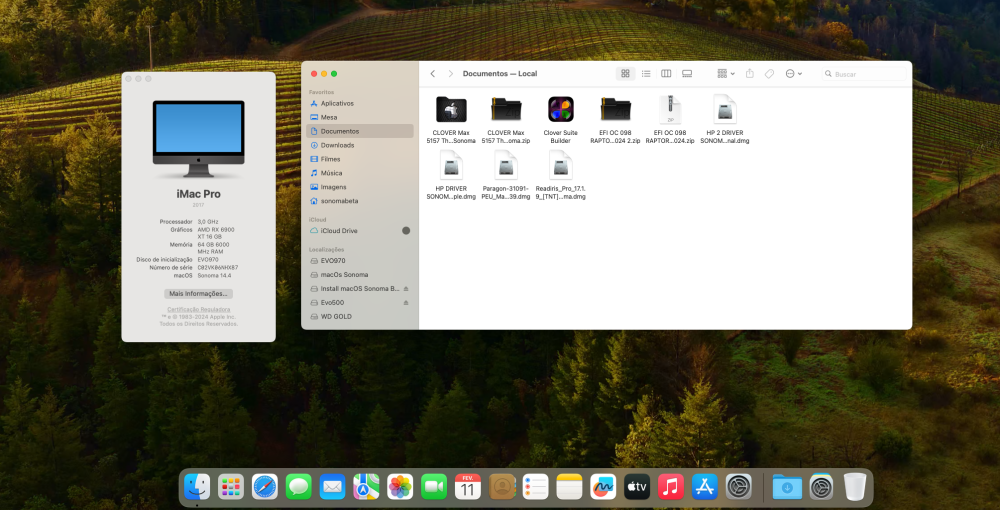The height and width of the screenshot is (510, 1000).
Task: Switch Finder to gallery view
Action: click(687, 74)
